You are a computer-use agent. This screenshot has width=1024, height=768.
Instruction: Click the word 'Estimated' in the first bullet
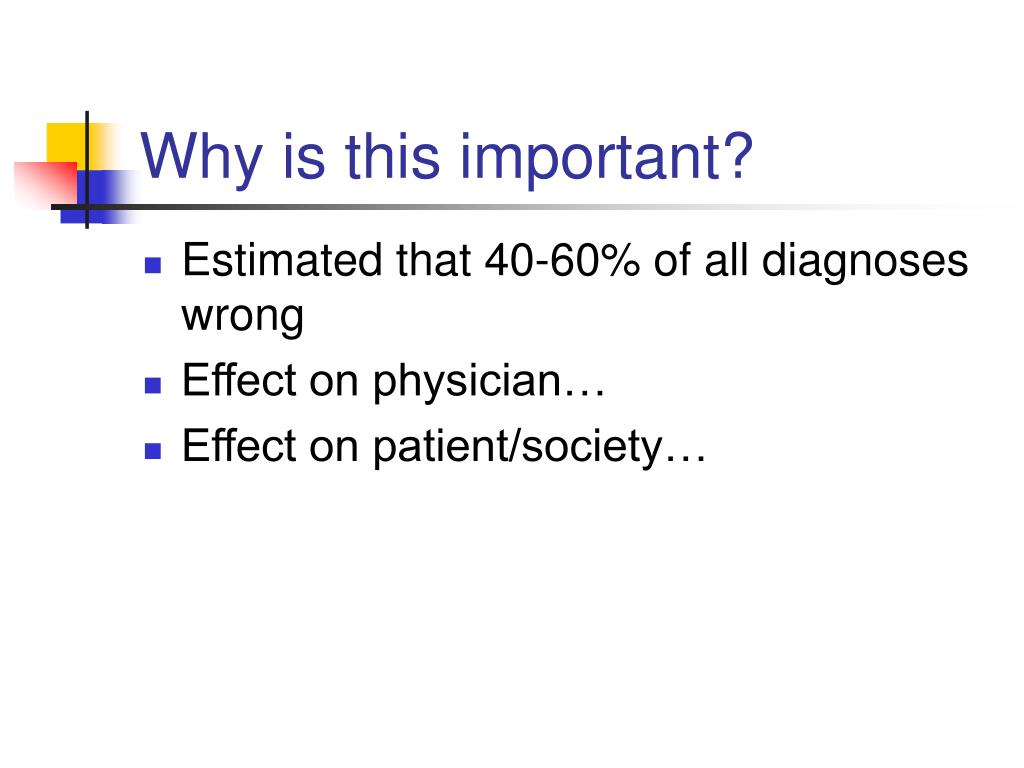pos(281,261)
